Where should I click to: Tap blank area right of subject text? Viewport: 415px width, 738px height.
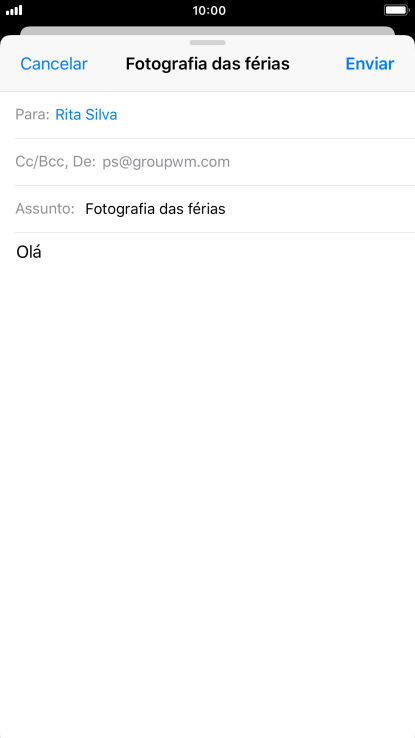click(x=318, y=209)
